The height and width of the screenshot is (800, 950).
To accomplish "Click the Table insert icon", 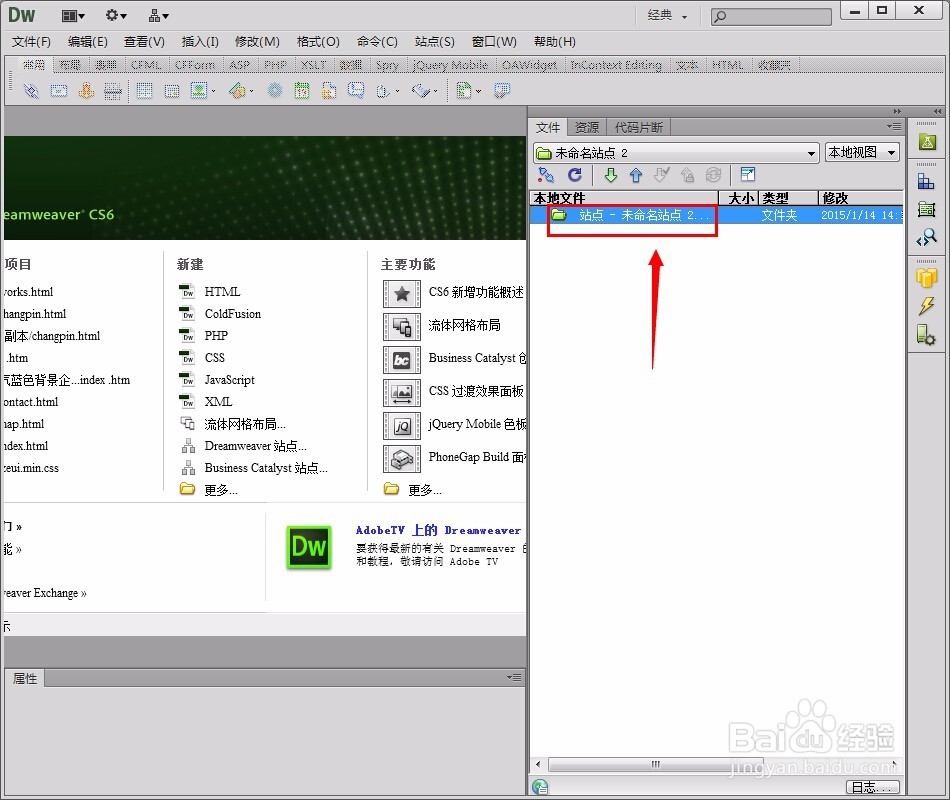I will (144, 91).
